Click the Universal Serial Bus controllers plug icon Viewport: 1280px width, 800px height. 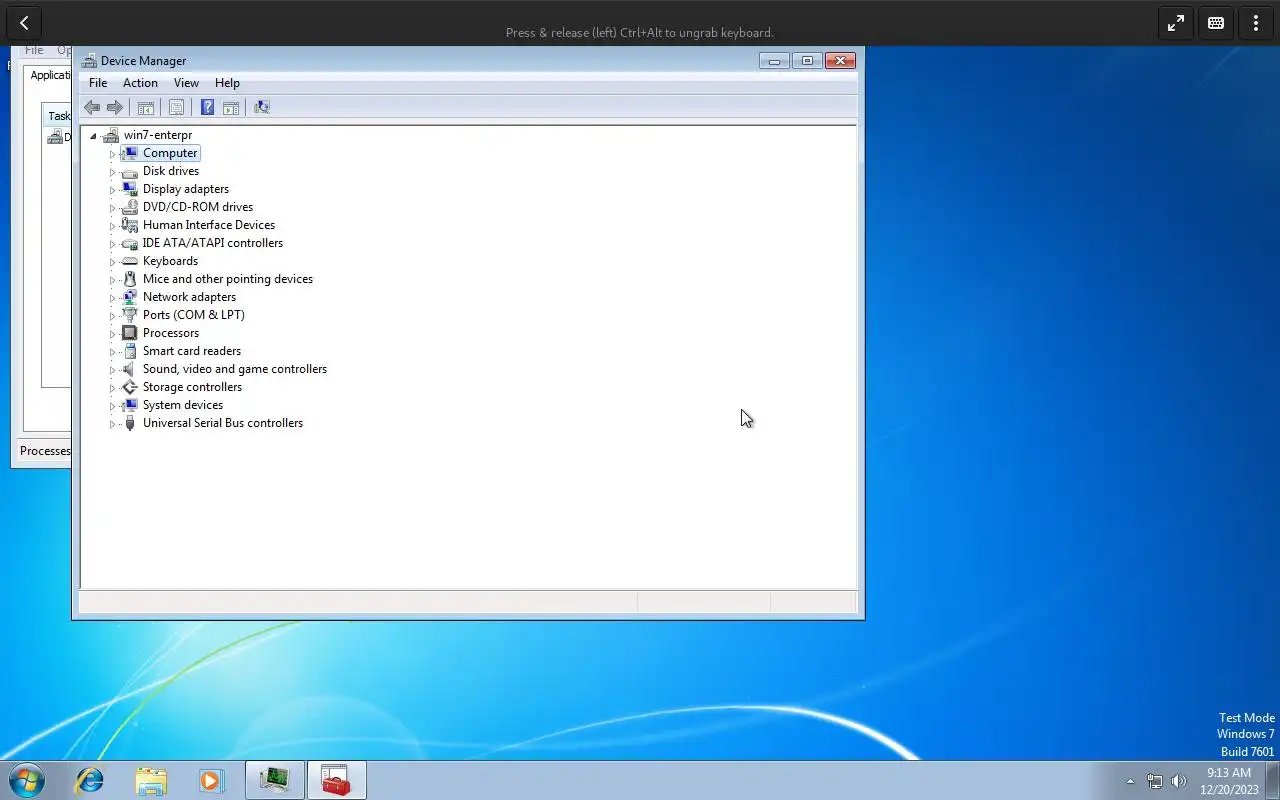129,423
